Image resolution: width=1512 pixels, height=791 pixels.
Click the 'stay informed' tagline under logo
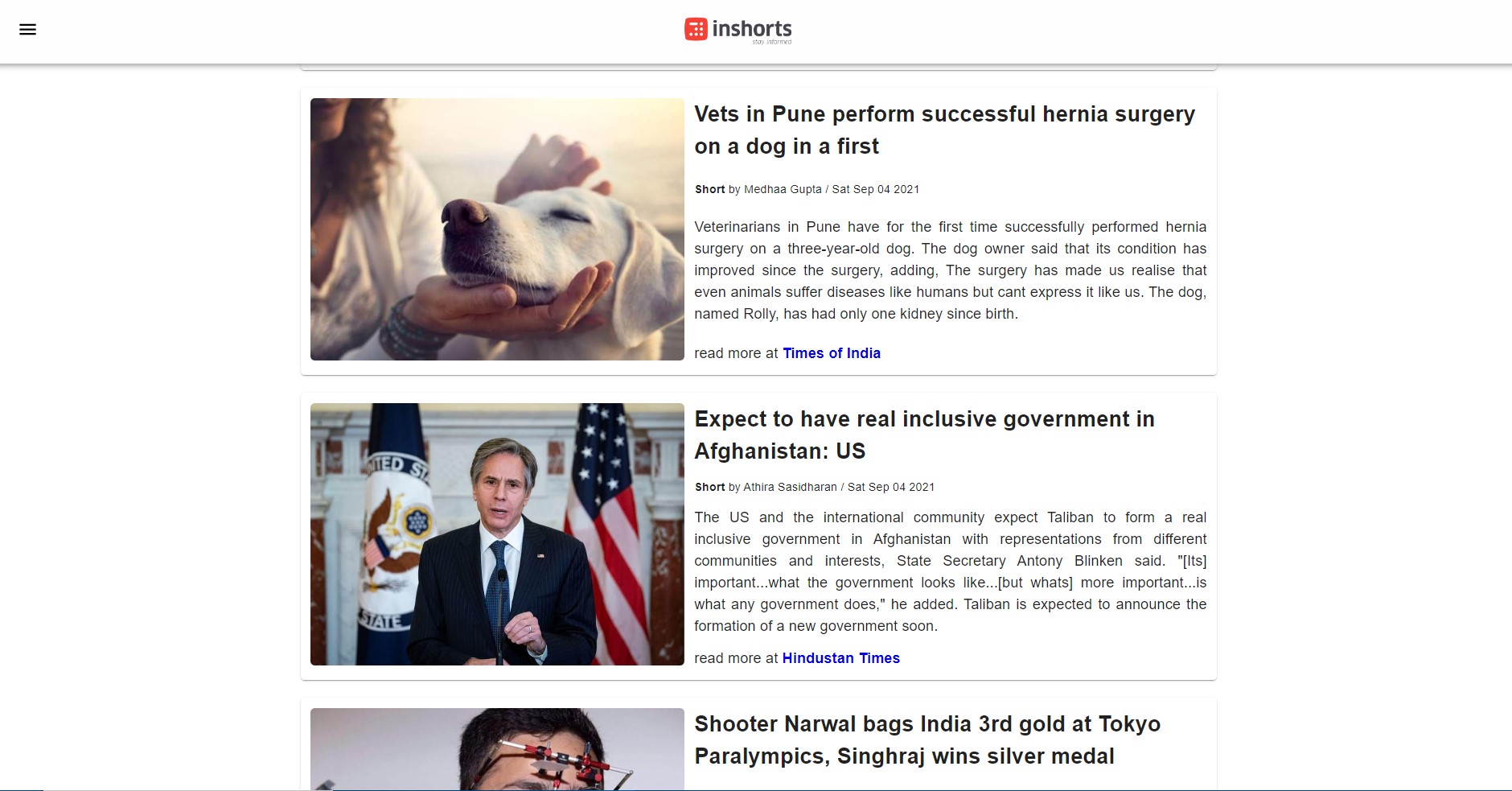pos(772,42)
